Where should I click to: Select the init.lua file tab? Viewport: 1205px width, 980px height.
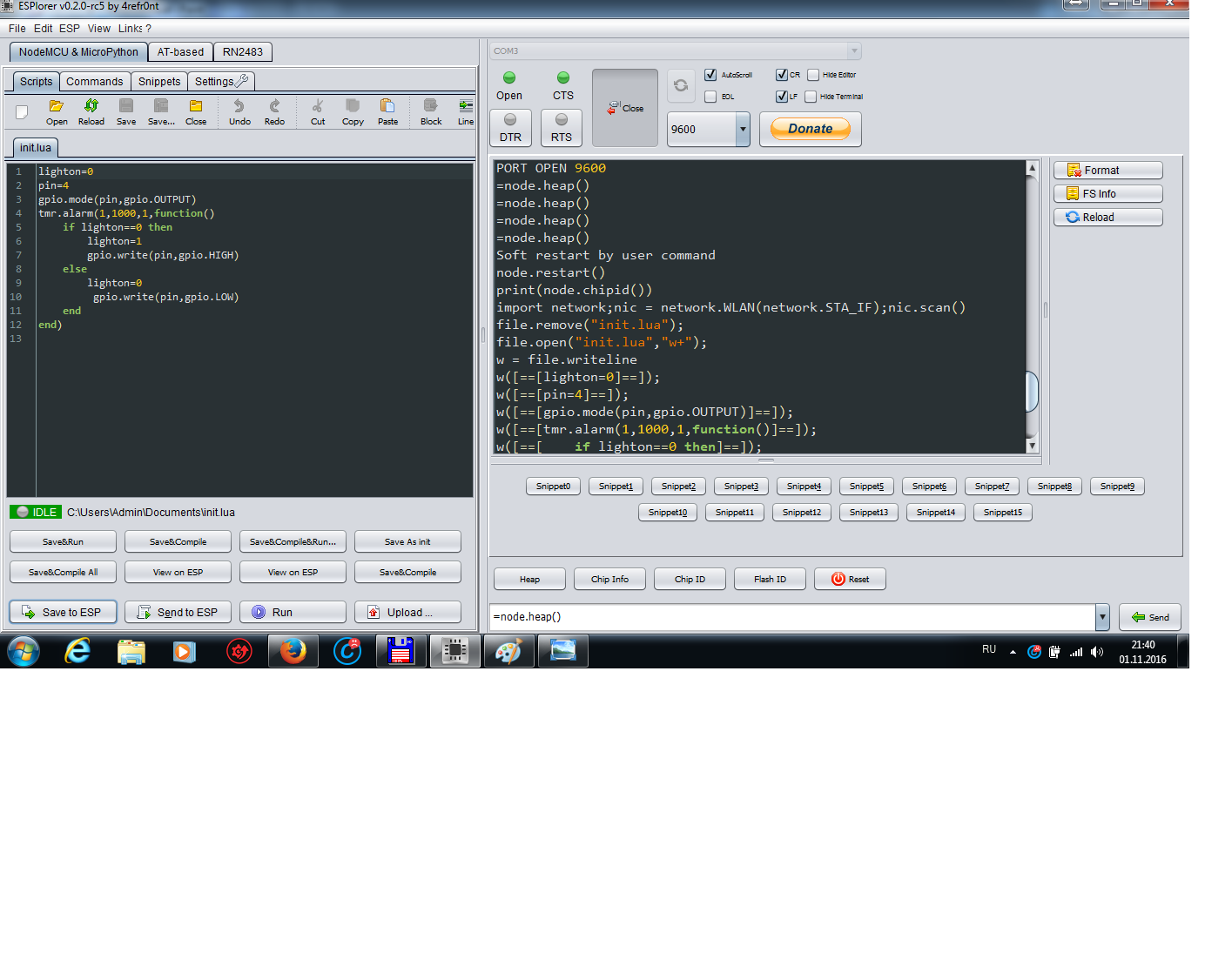(x=36, y=148)
